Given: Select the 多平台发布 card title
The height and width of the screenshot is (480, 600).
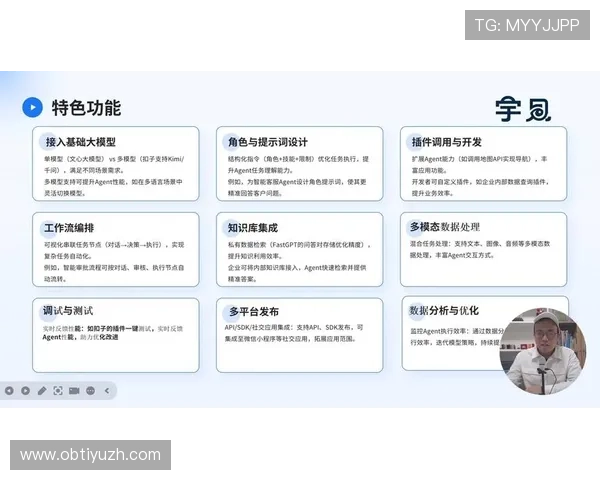Looking at the screenshot, I should (254, 312).
